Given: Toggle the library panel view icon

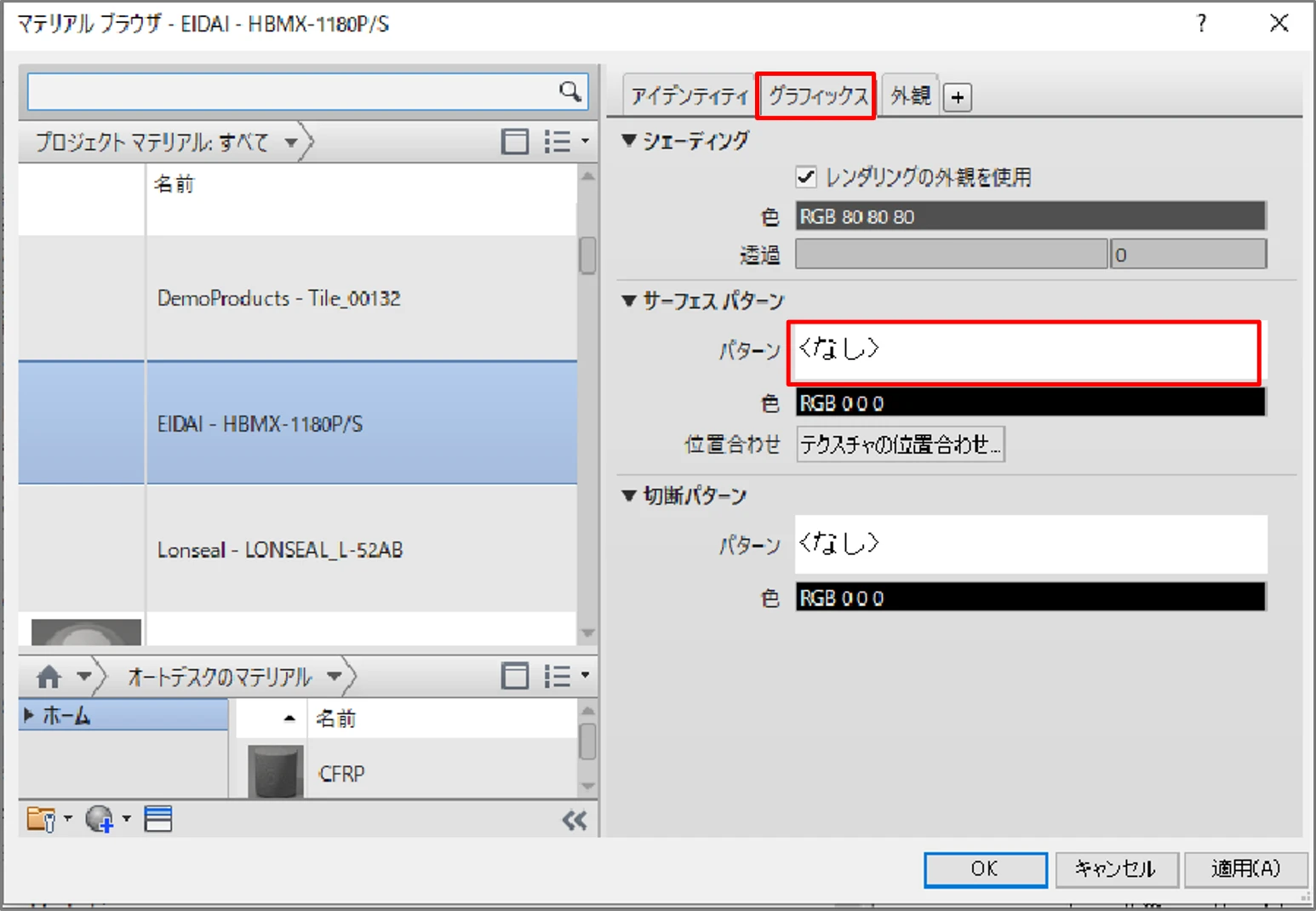Looking at the screenshot, I should pyautogui.click(x=515, y=676).
